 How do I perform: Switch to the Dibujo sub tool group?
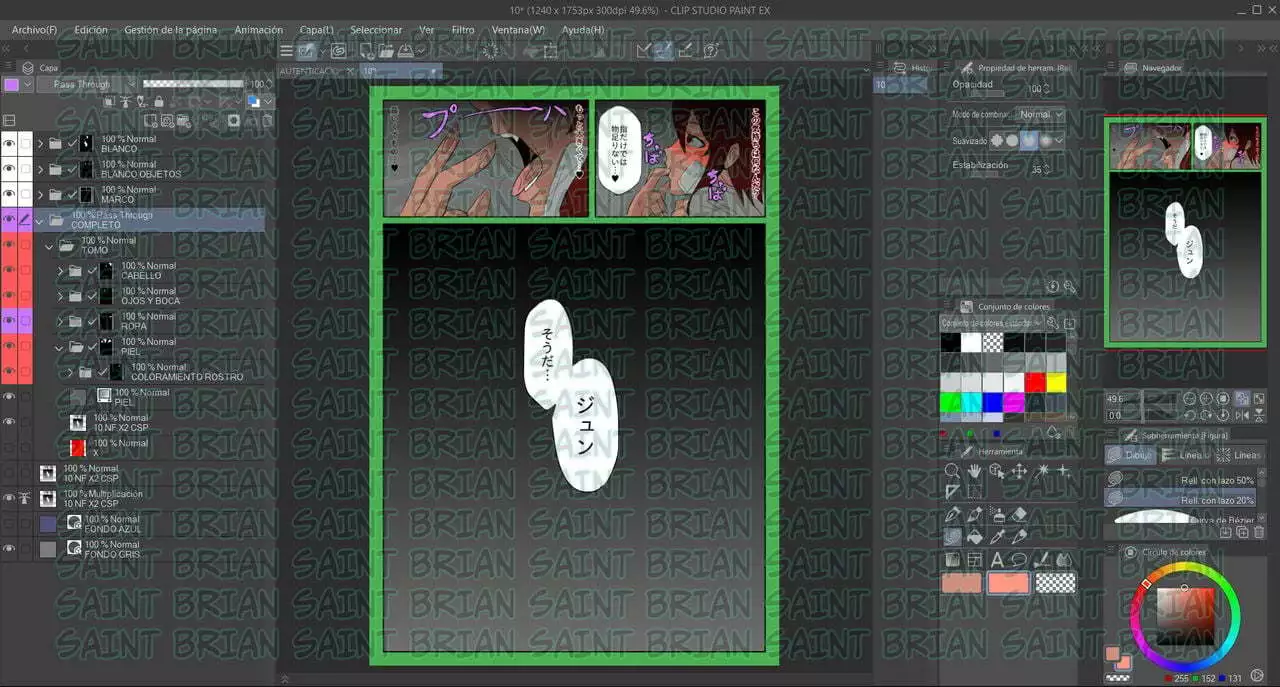(1130, 455)
